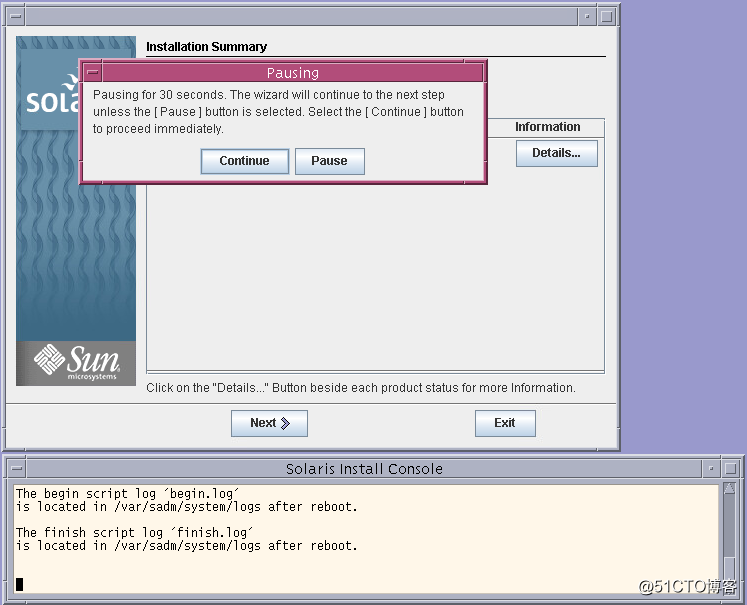Image resolution: width=747 pixels, height=605 pixels.
Task: Click the Exit button
Action: click(x=505, y=423)
